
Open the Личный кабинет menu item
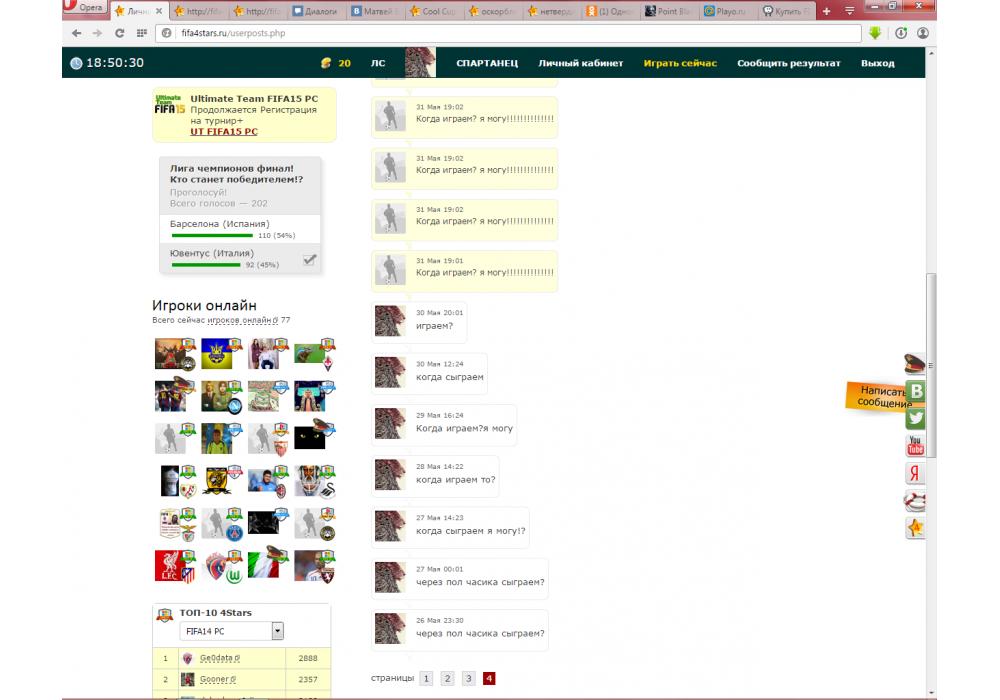(580, 63)
